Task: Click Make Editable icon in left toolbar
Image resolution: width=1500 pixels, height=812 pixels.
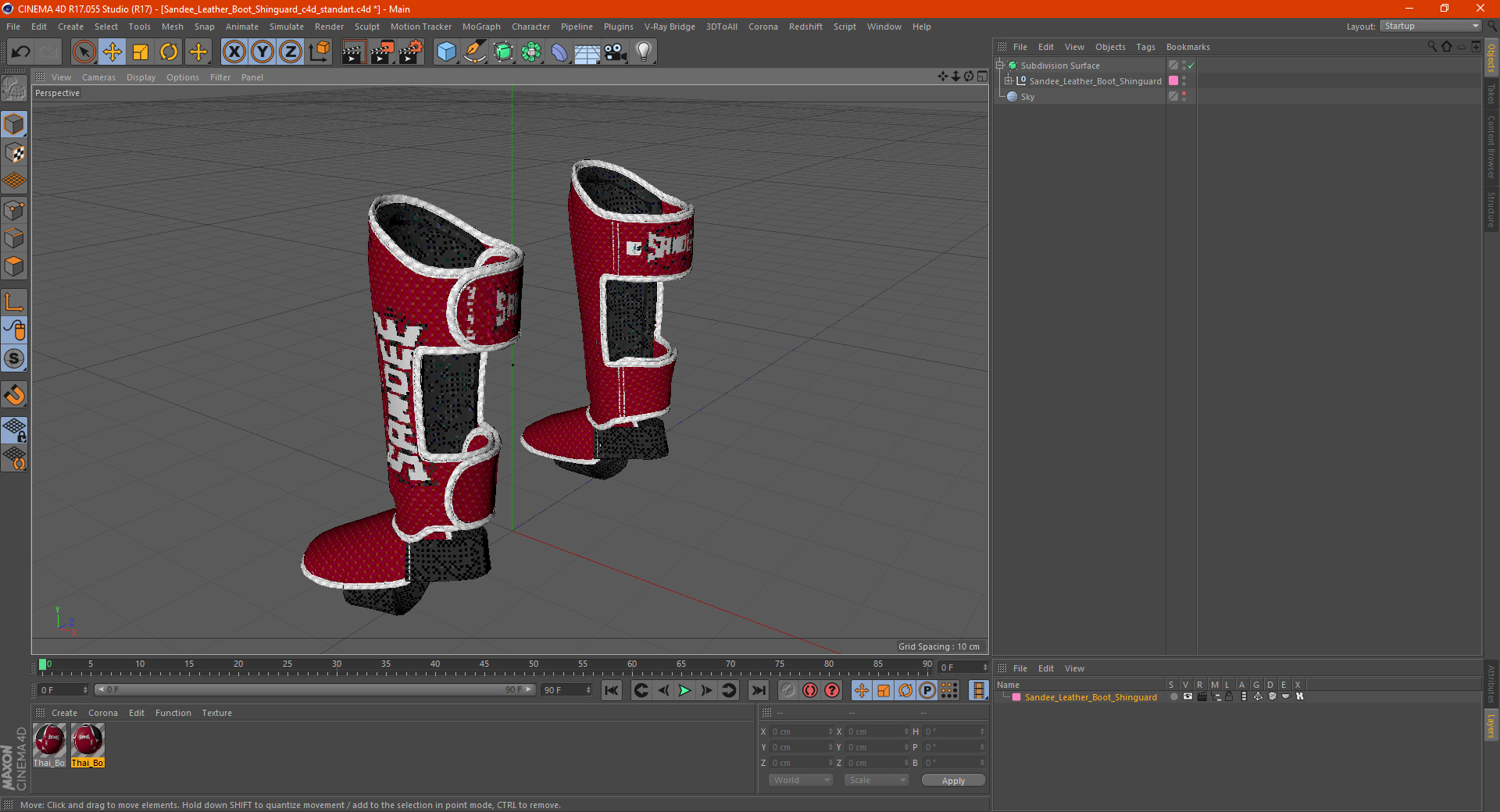Action: click(14, 89)
